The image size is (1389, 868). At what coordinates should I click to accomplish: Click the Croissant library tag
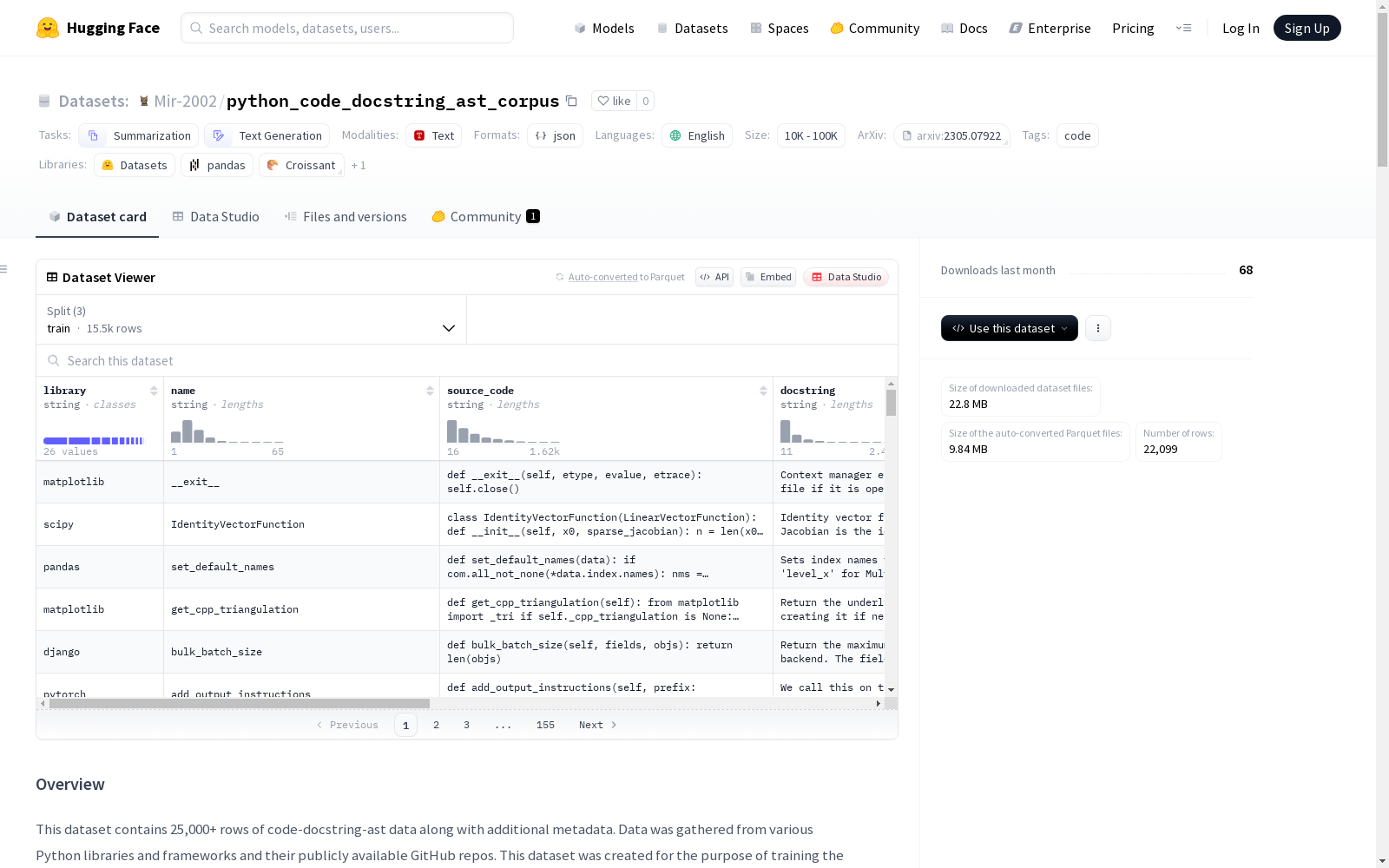pos(301,165)
